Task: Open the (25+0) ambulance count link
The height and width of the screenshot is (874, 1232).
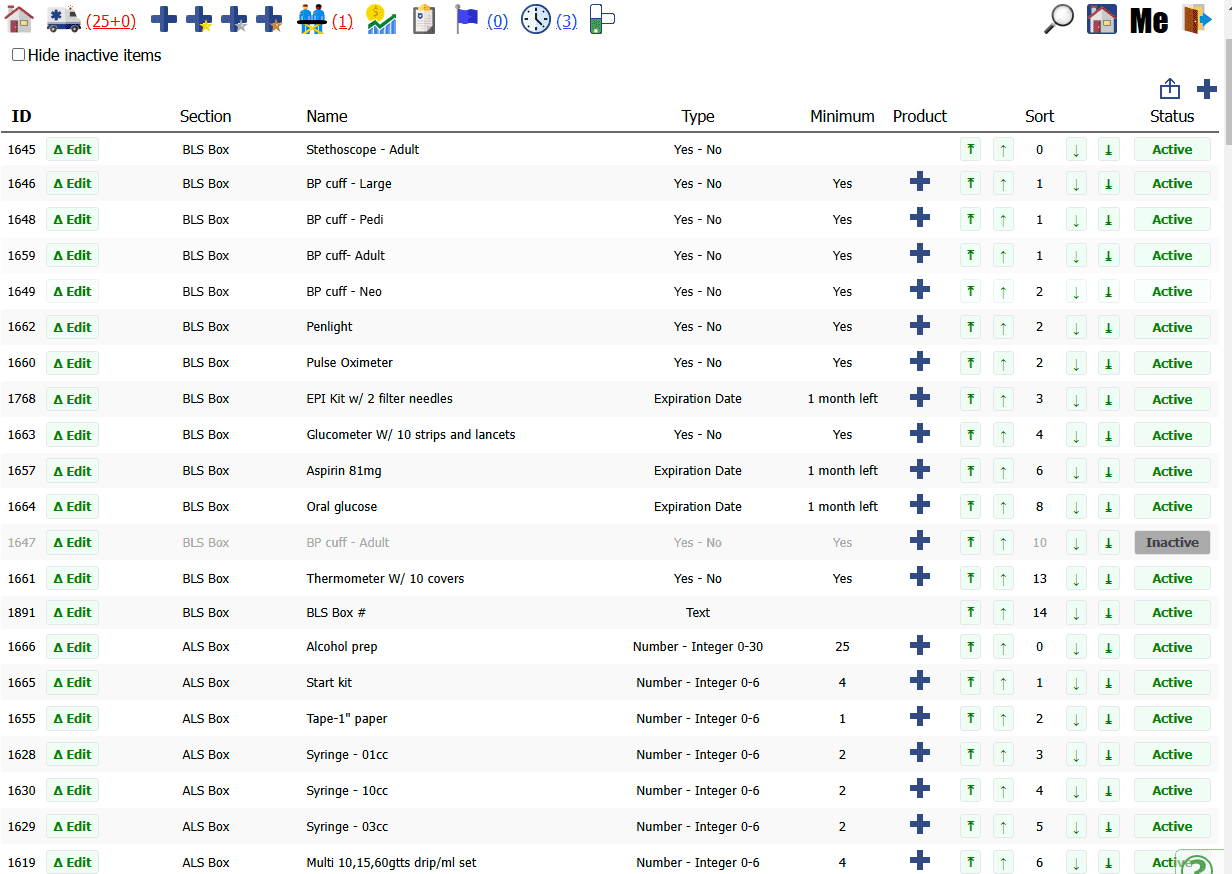Action: (111, 21)
